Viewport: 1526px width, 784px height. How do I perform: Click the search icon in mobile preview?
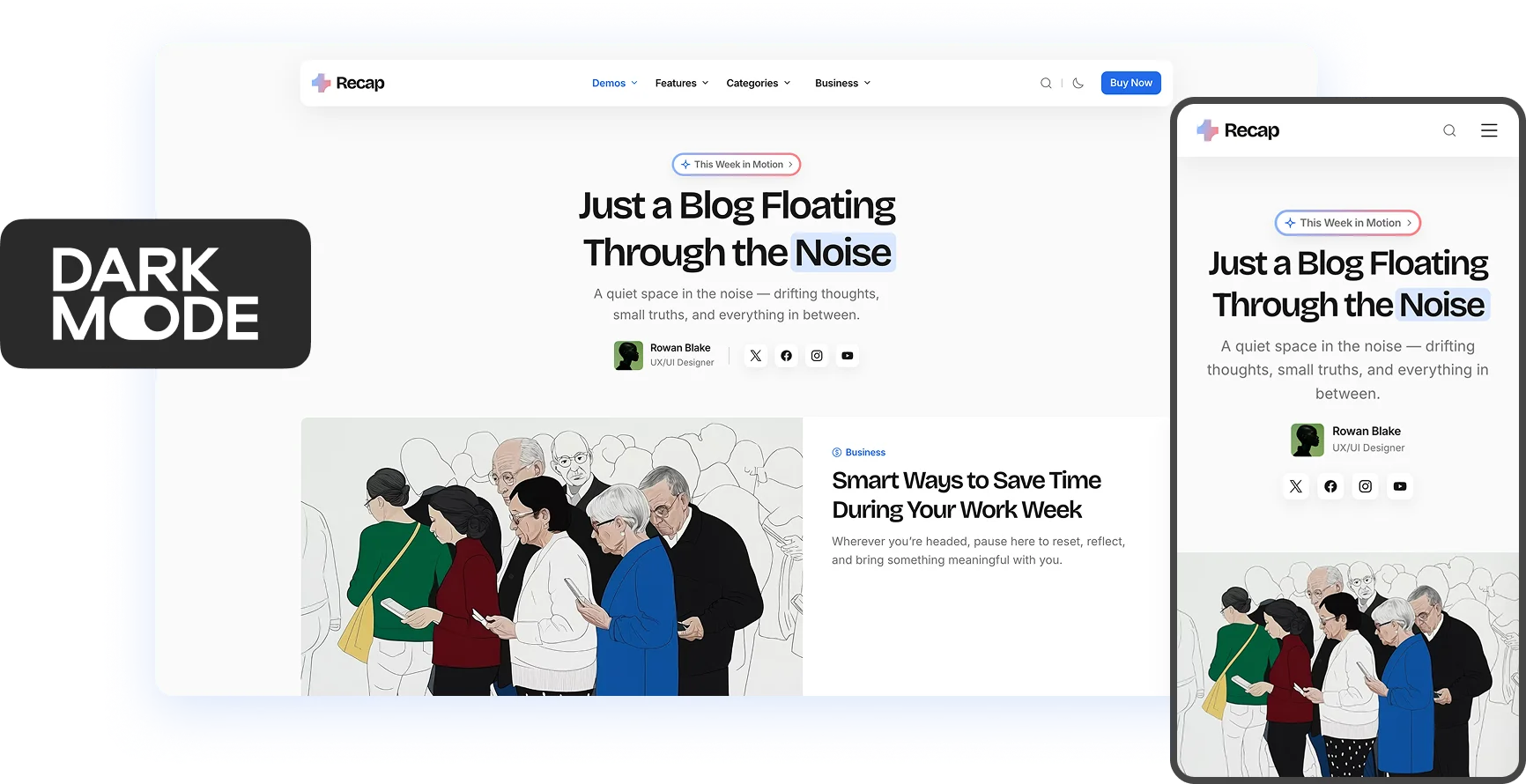point(1449,131)
